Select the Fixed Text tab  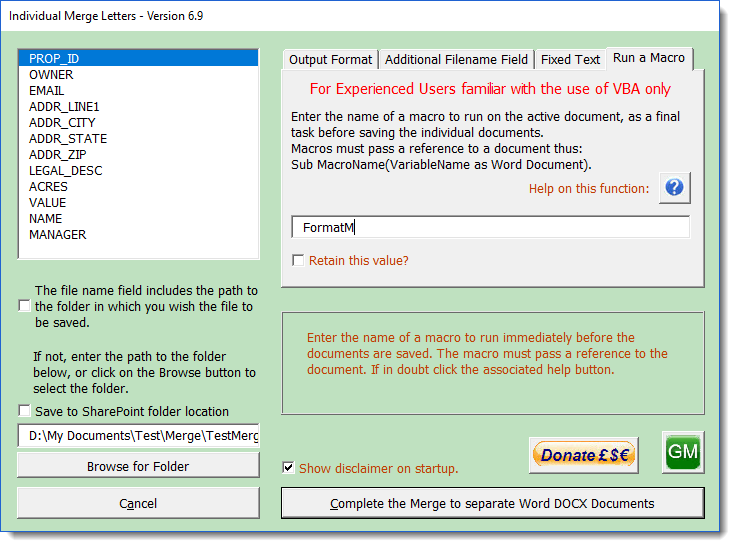tap(570, 60)
